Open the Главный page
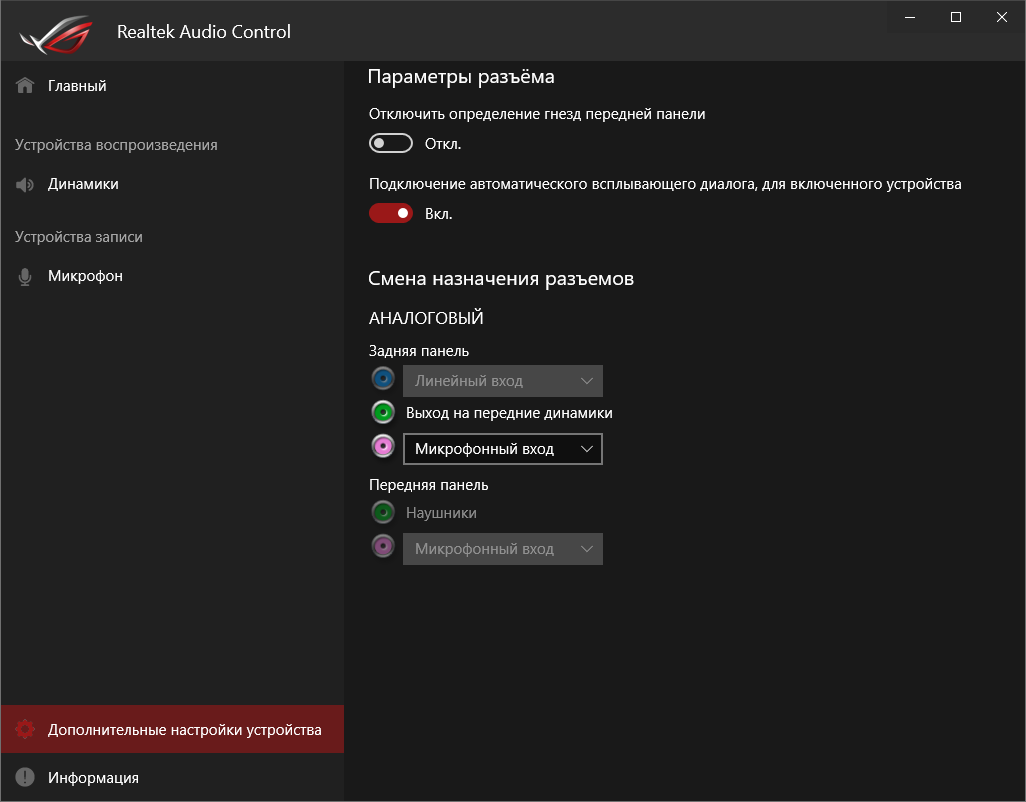Screen dimensions: 1026x802 coord(173,86)
